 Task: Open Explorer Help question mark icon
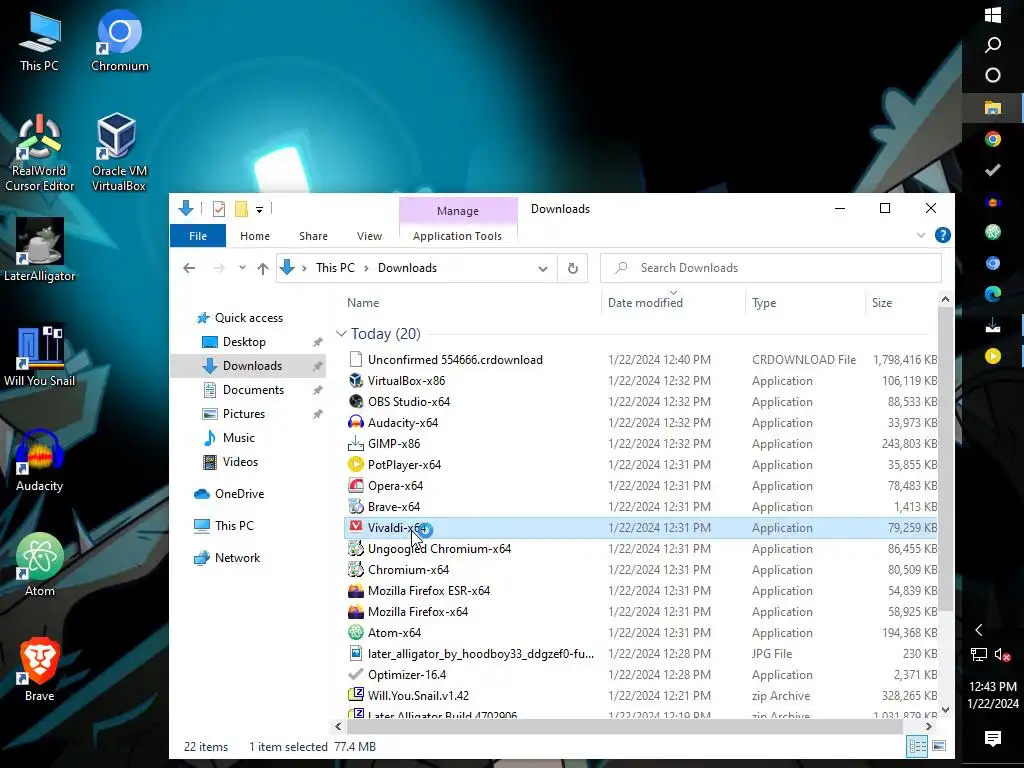point(942,235)
